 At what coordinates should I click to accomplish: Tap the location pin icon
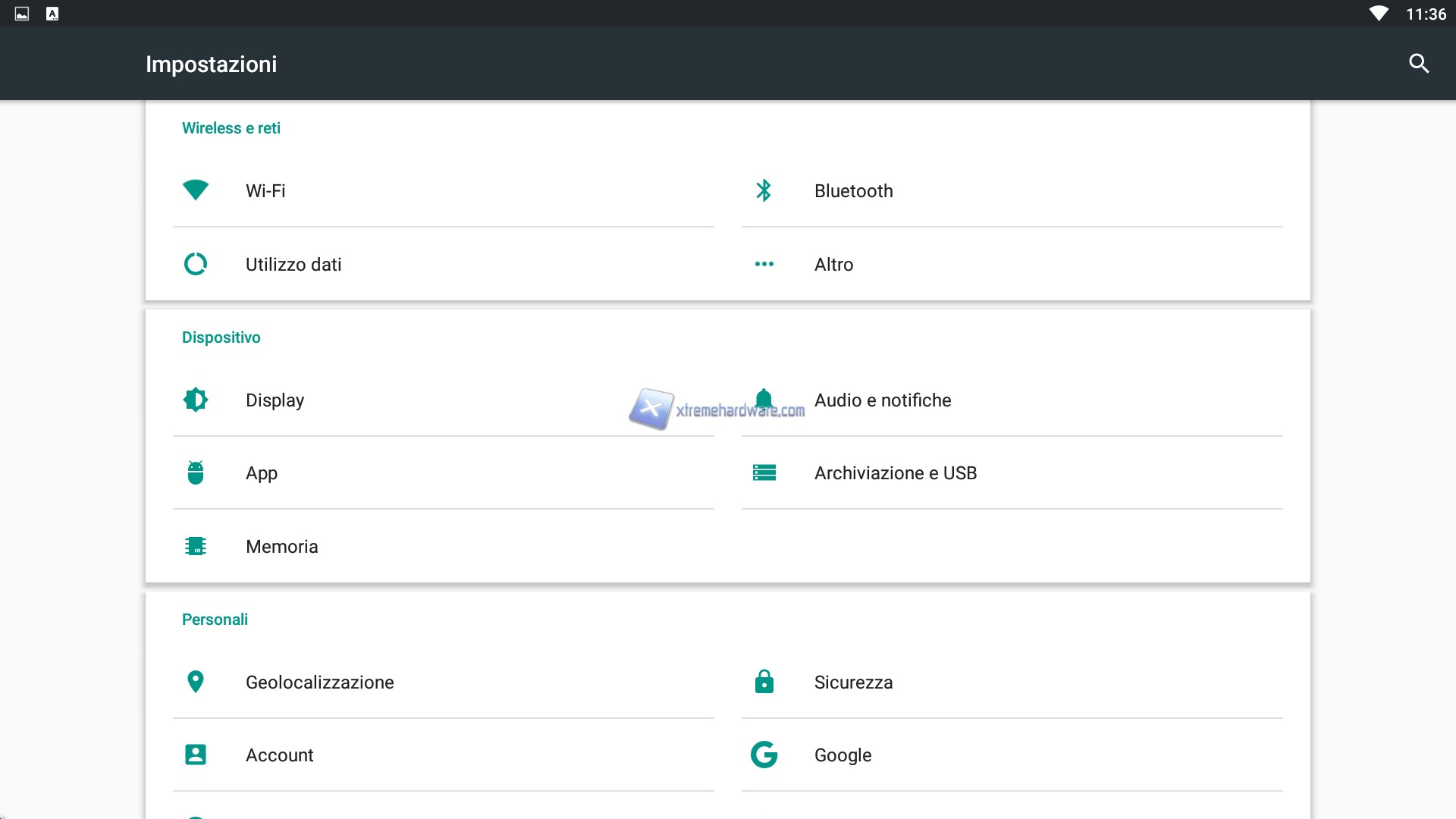(196, 682)
